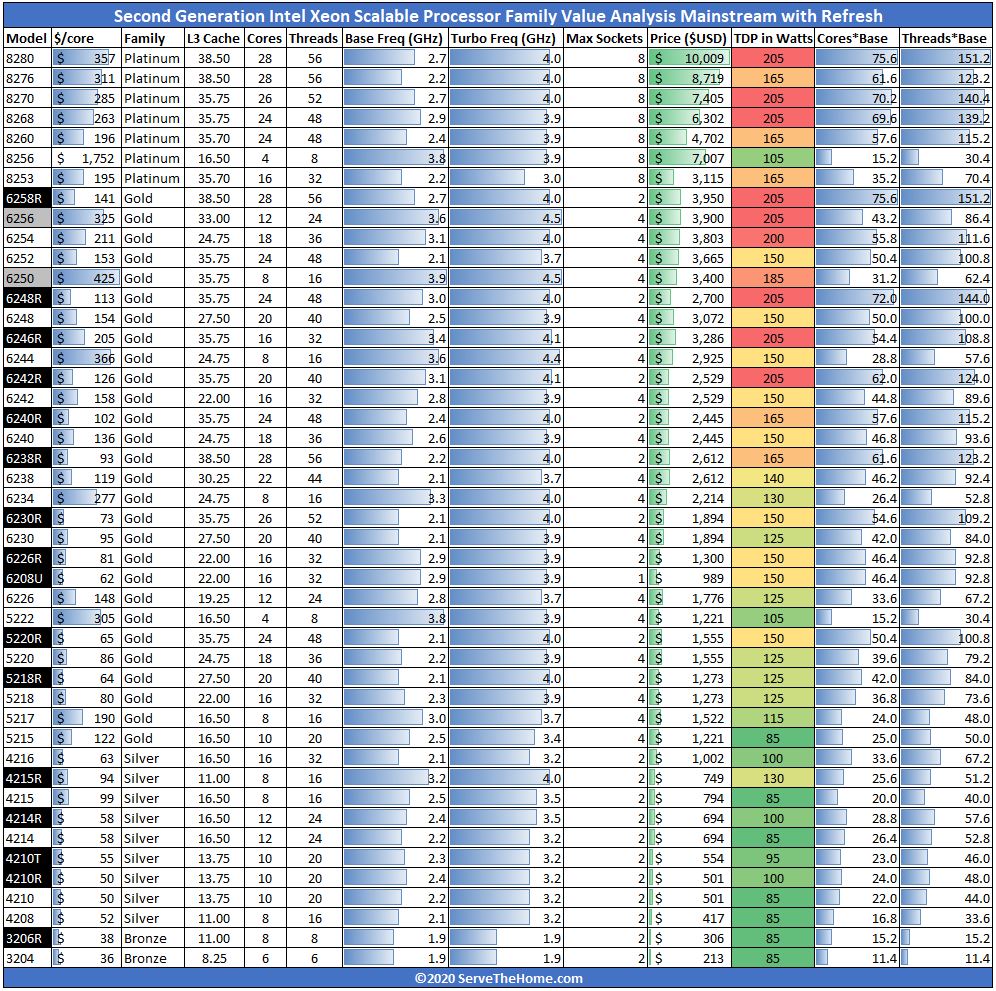996x991 pixels.
Task: Click the 5218R model cell
Action: click(x=27, y=678)
